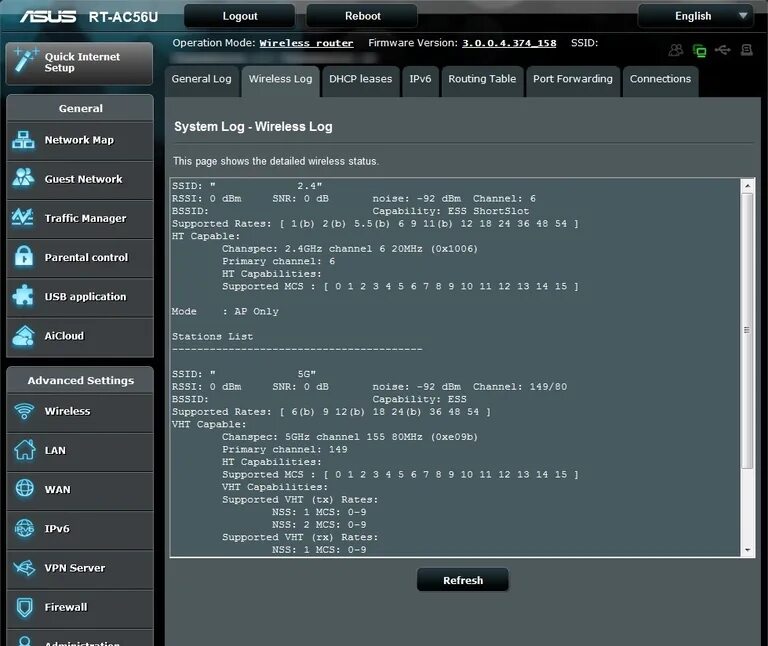Click the Wireless router operation mode link

pos(306,43)
